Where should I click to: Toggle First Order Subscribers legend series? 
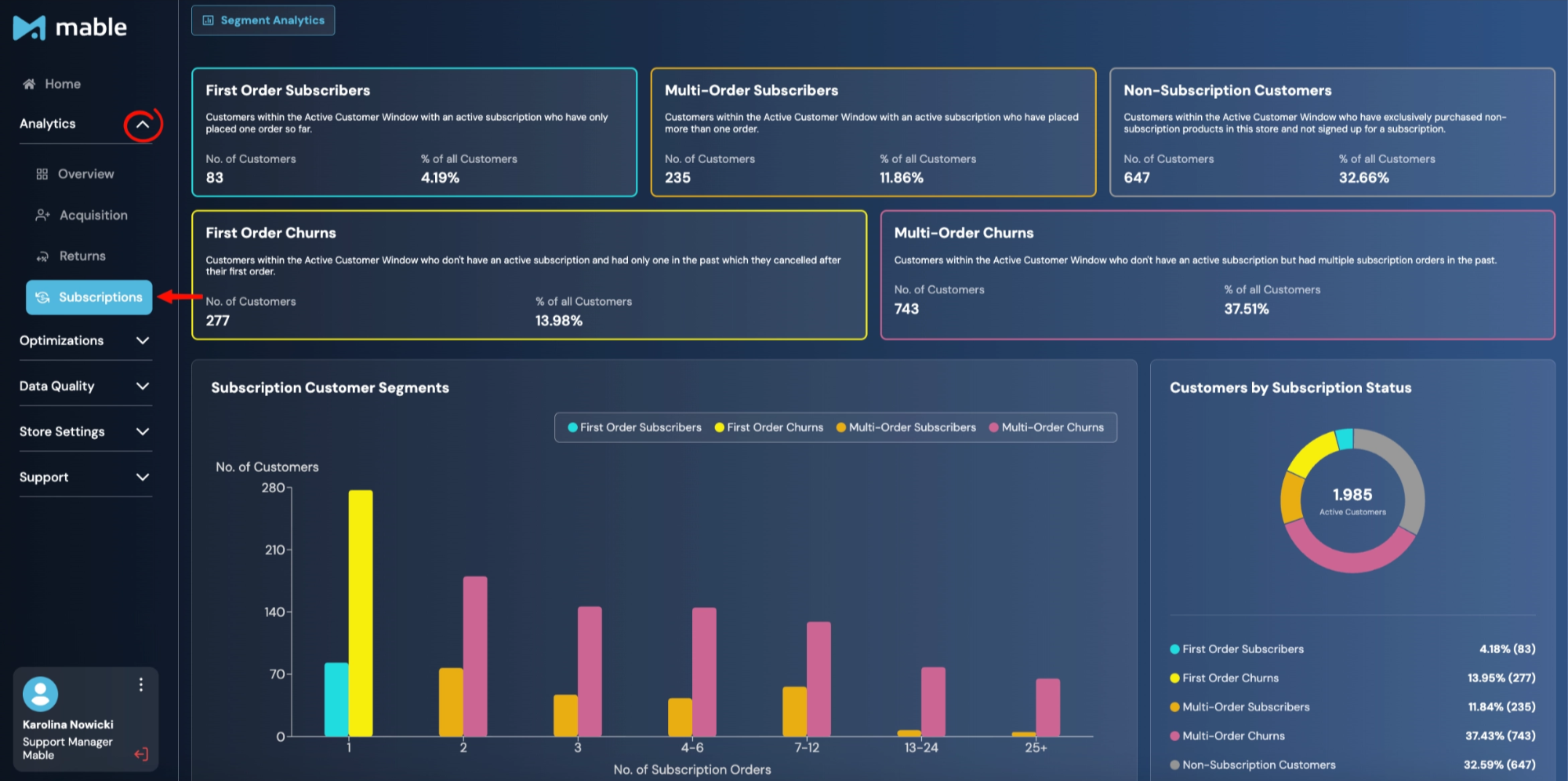[x=634, y=427]
